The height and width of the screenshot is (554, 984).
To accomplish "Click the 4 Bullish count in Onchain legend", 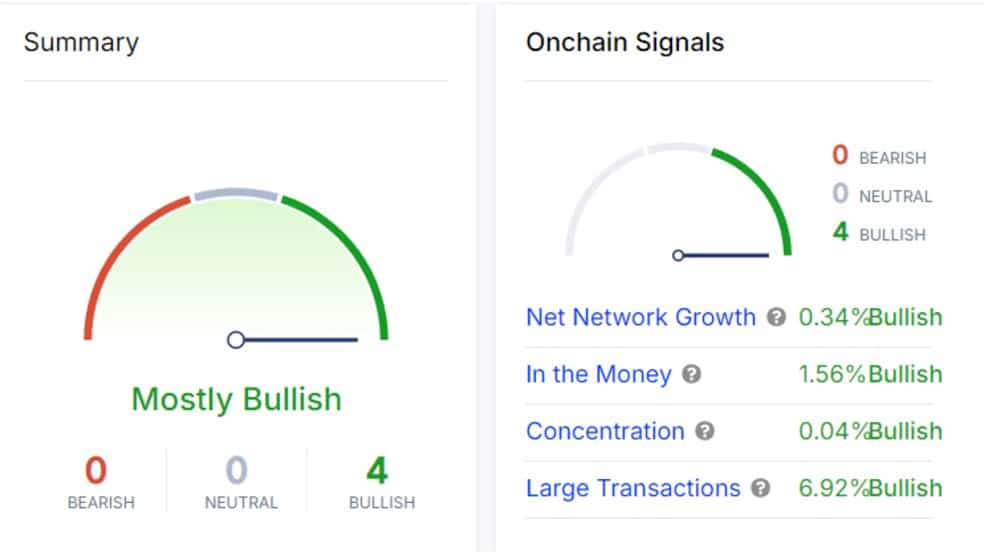I will click(879, 233).
